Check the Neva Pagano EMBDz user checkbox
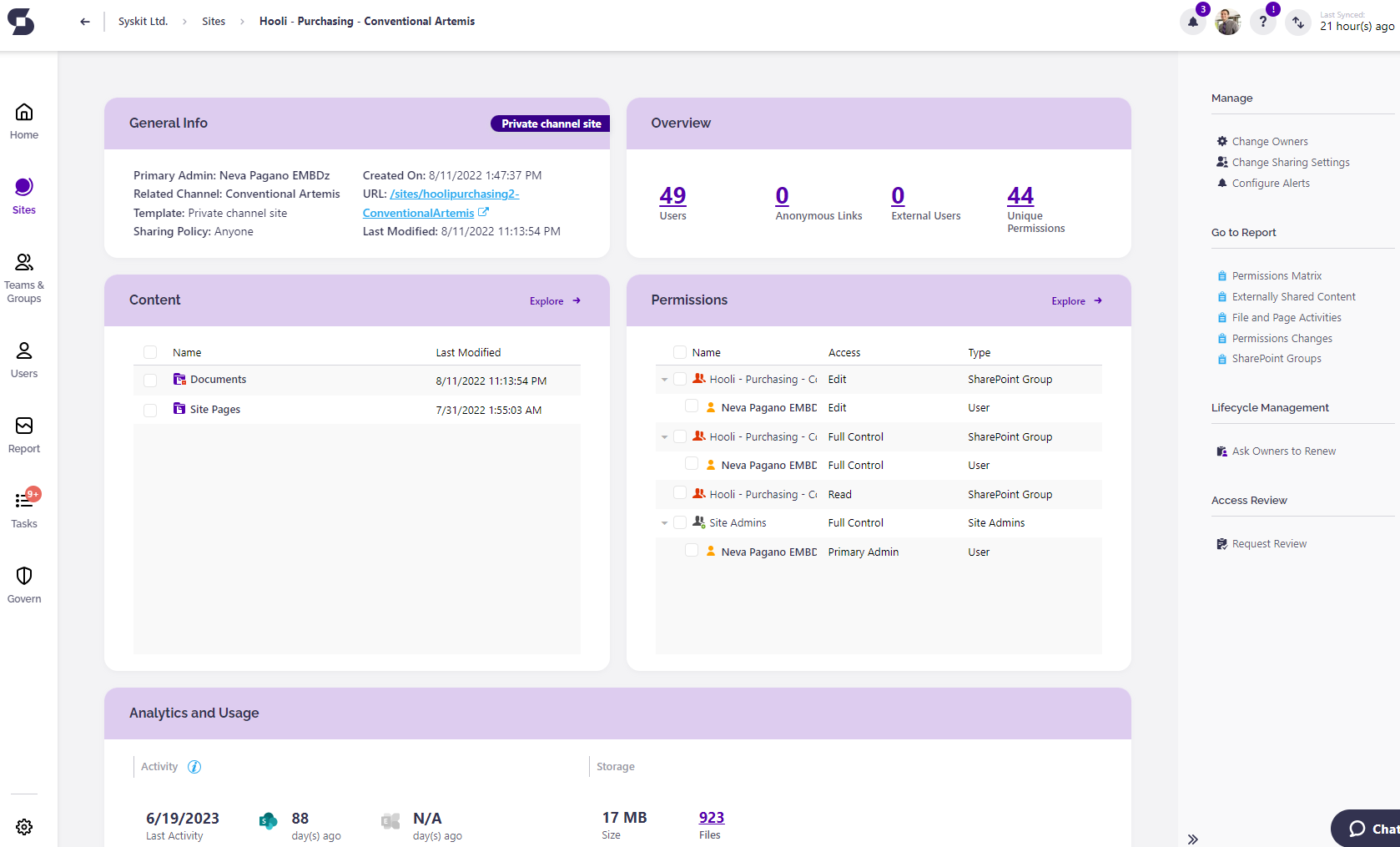 coord(692,406)
